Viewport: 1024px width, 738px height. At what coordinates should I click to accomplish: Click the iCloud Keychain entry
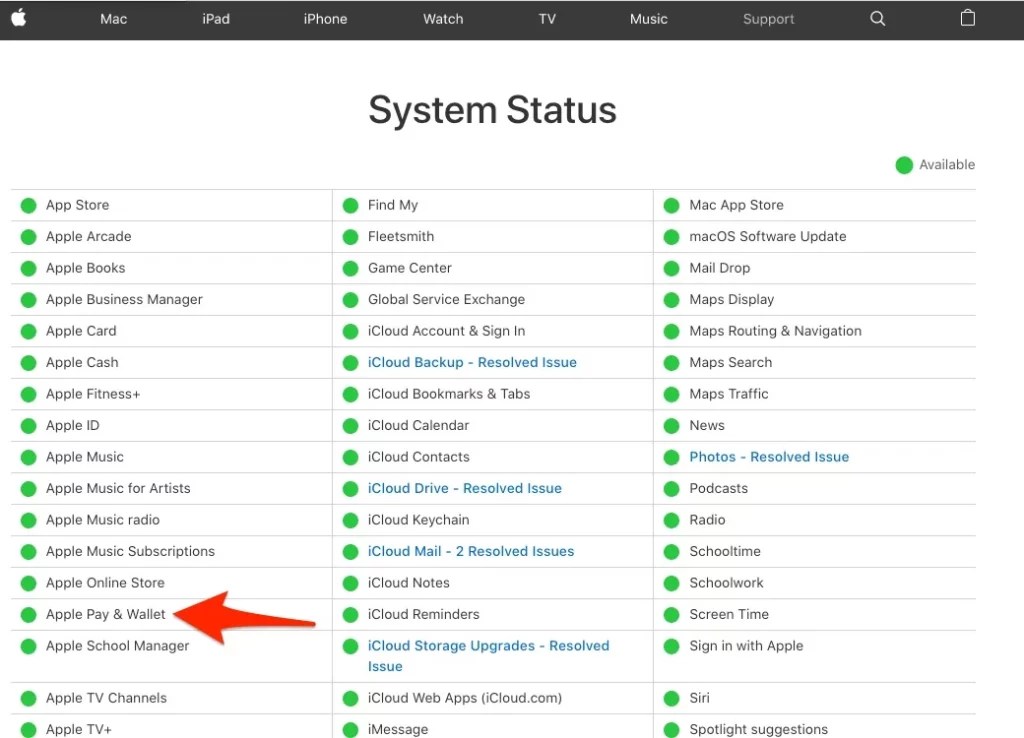[419, 520]
